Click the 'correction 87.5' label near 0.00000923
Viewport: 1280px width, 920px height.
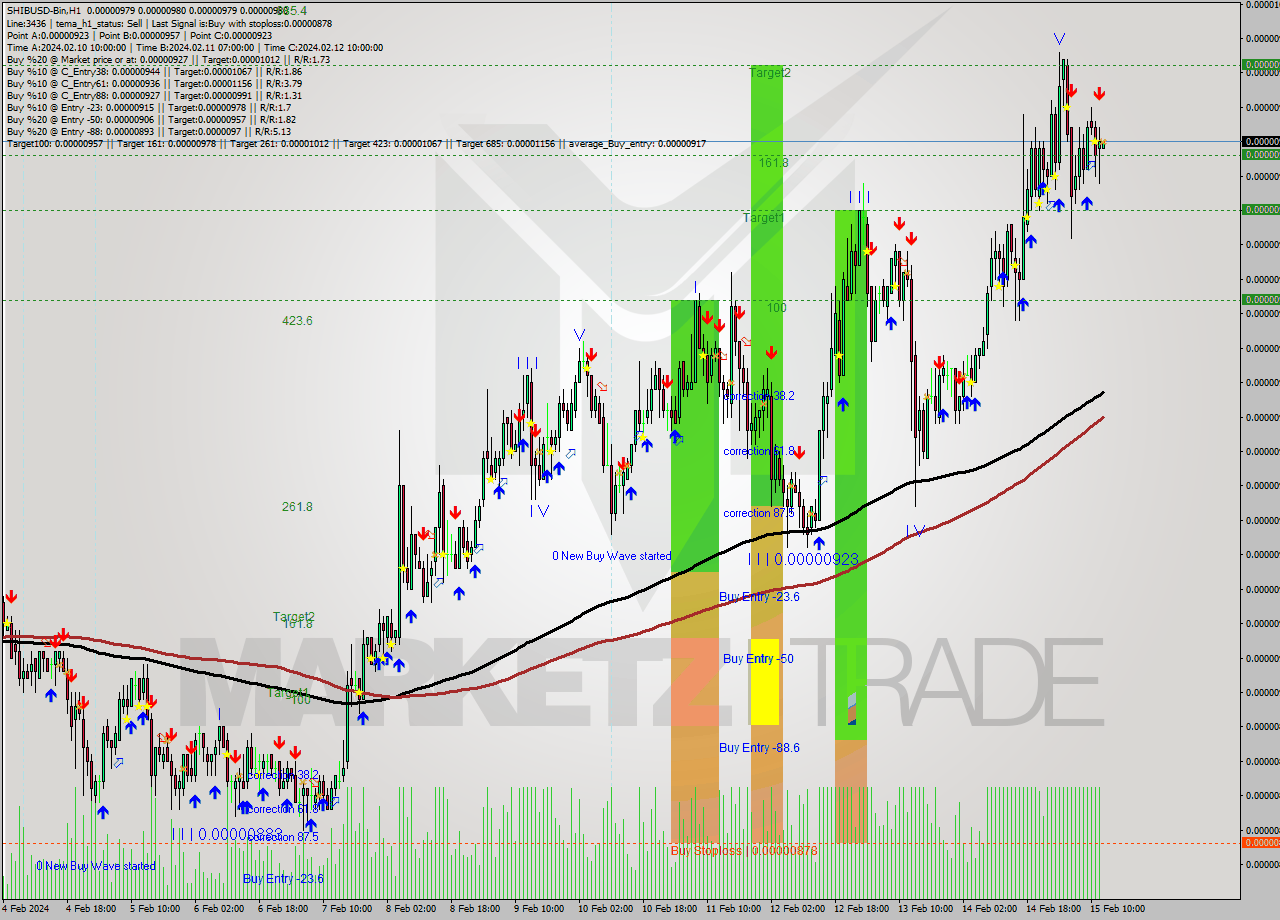click(759, 513)
